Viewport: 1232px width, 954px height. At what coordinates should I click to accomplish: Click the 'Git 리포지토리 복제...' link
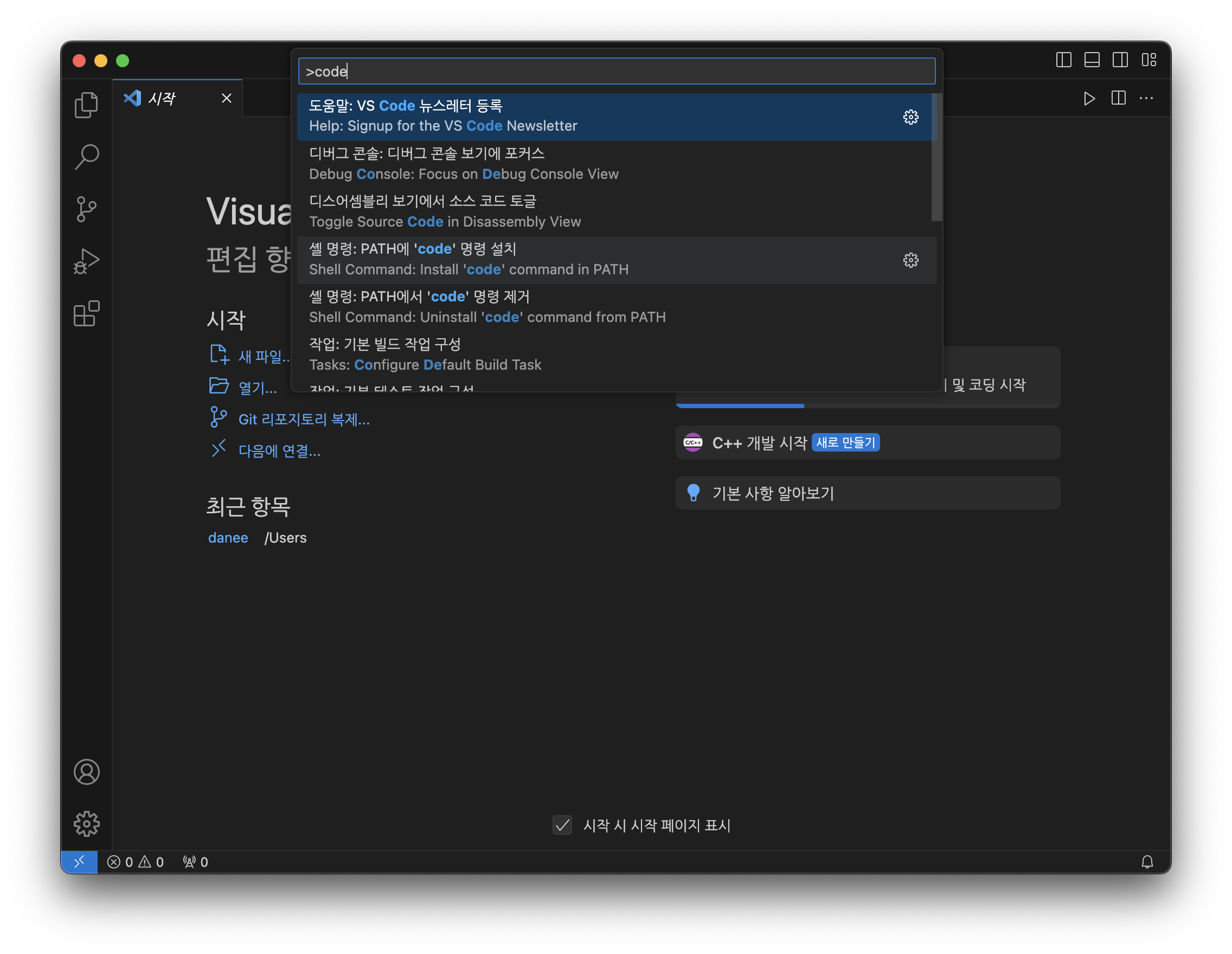tap(304, 420)
